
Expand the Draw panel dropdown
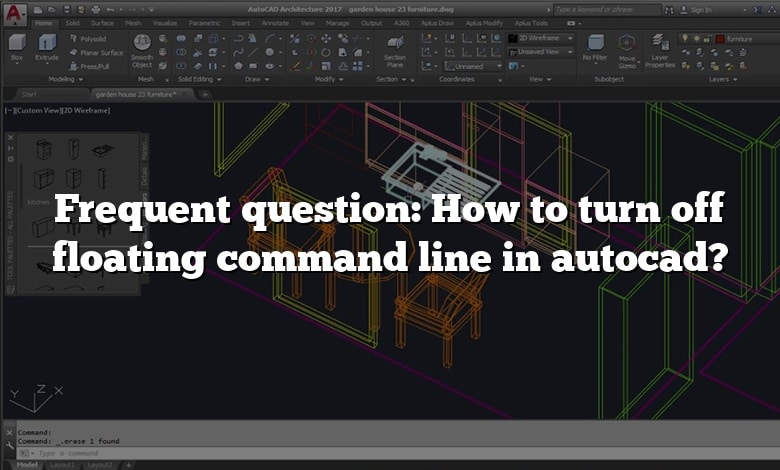point(257,79)
